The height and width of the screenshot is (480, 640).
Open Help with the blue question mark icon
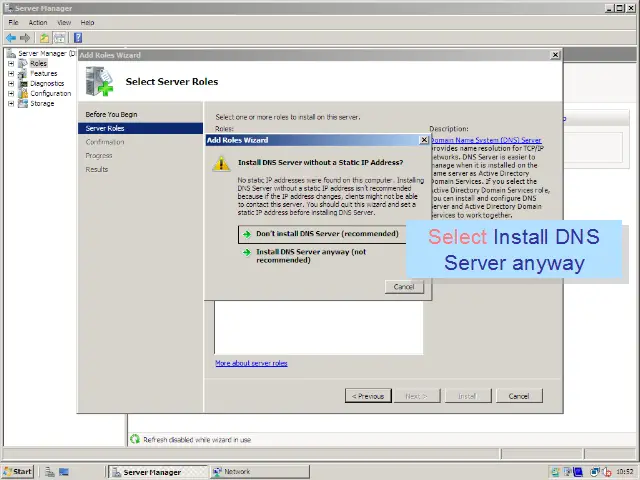(78, 38)
